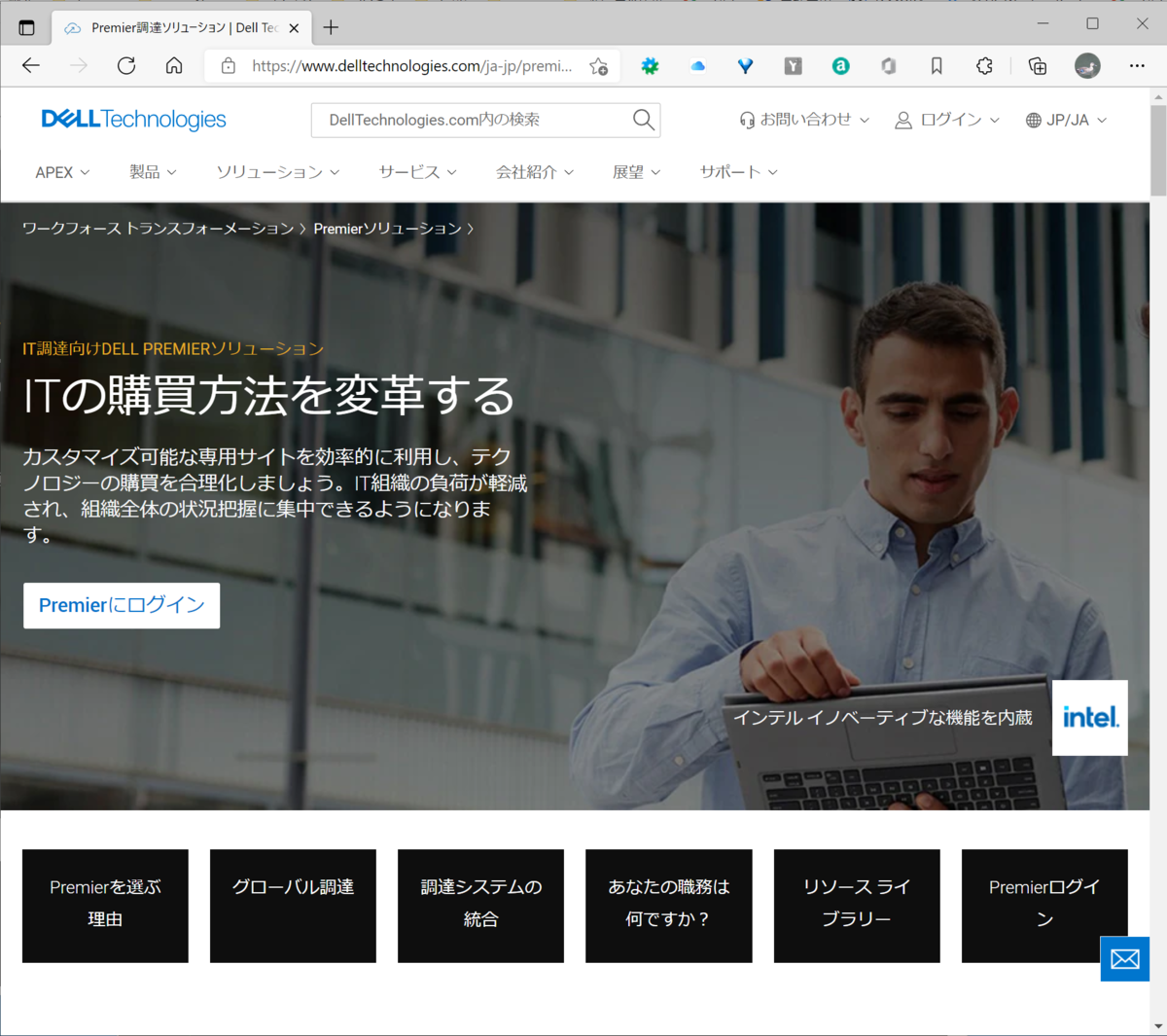
Task: Open Collections icon in toolbar
Action: point(1038,66)
